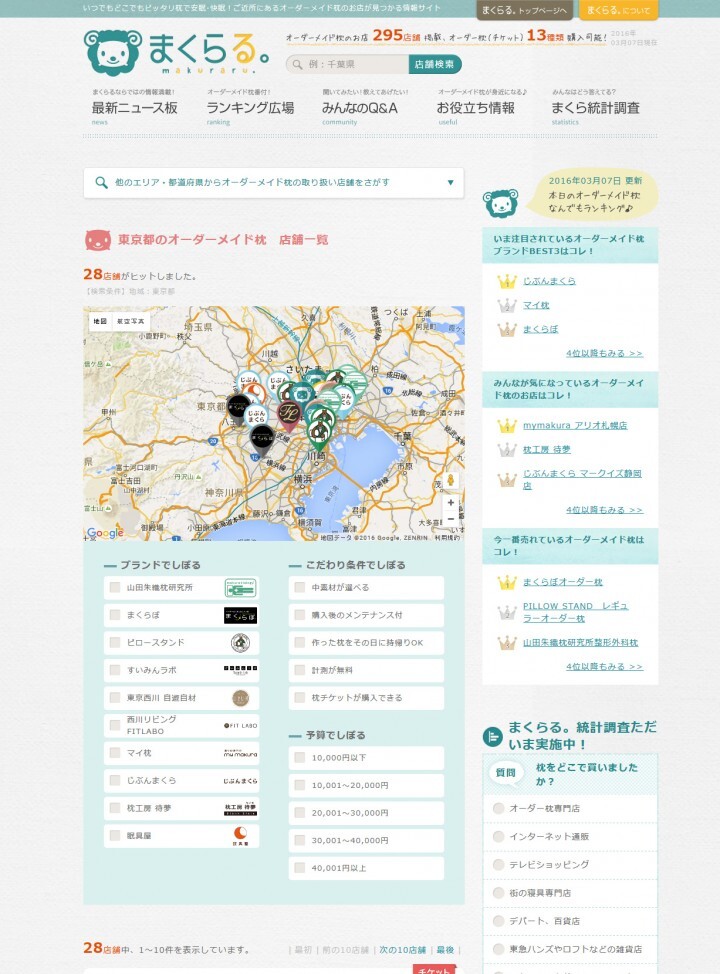Click the gold crown next to じぶんまくら
This screenshot has height=974, width=720.
point(507,281)
